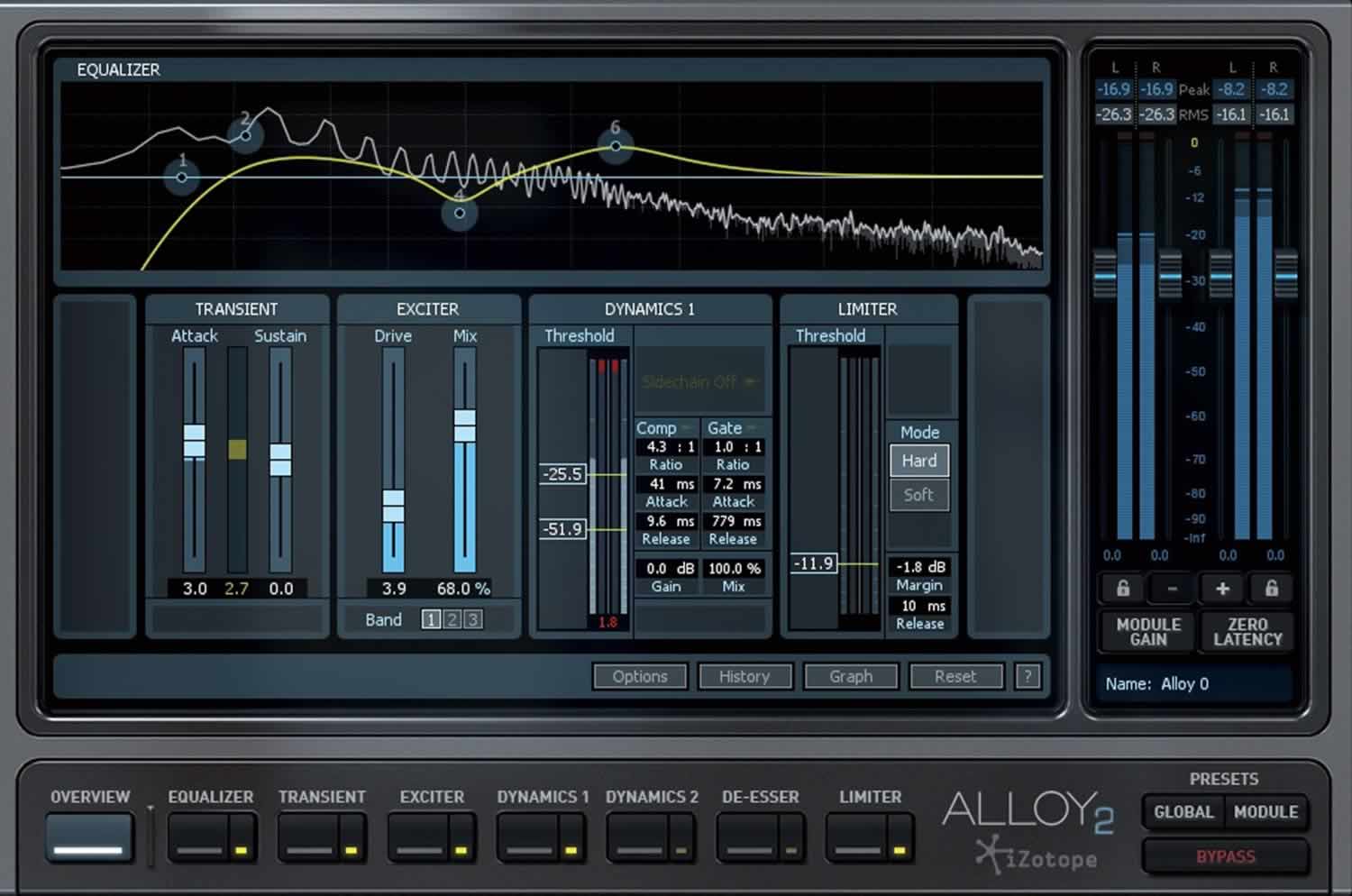Open the De-Esser module view
This screenshot has height=896, width=1352.
point(748,838)
